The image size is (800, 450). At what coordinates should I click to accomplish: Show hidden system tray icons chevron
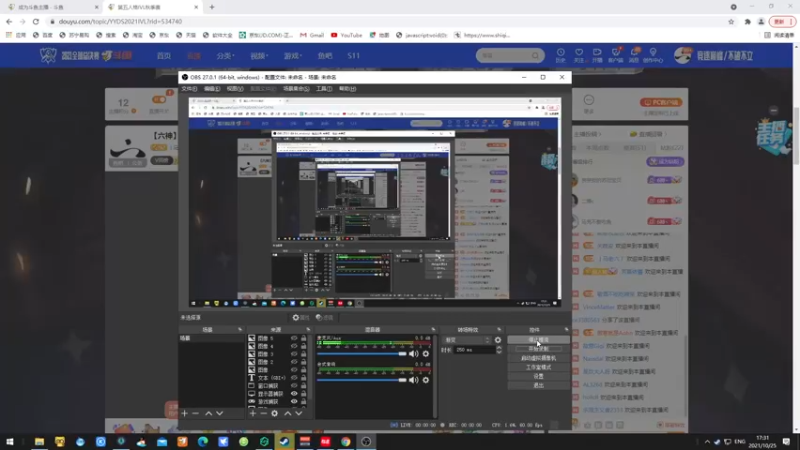[707, 442]
